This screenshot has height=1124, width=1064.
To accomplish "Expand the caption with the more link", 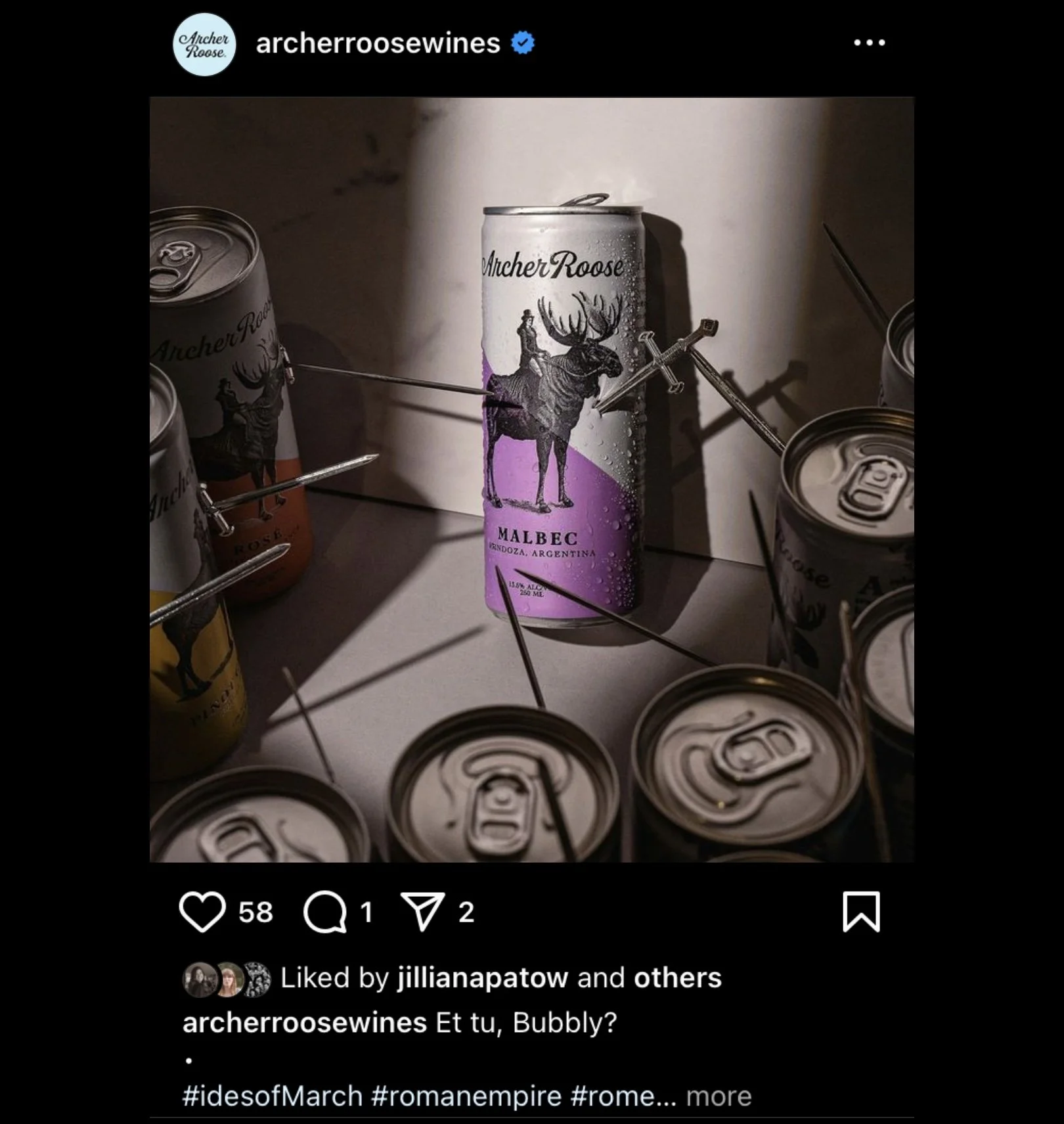I will (x=719, y=1096).
